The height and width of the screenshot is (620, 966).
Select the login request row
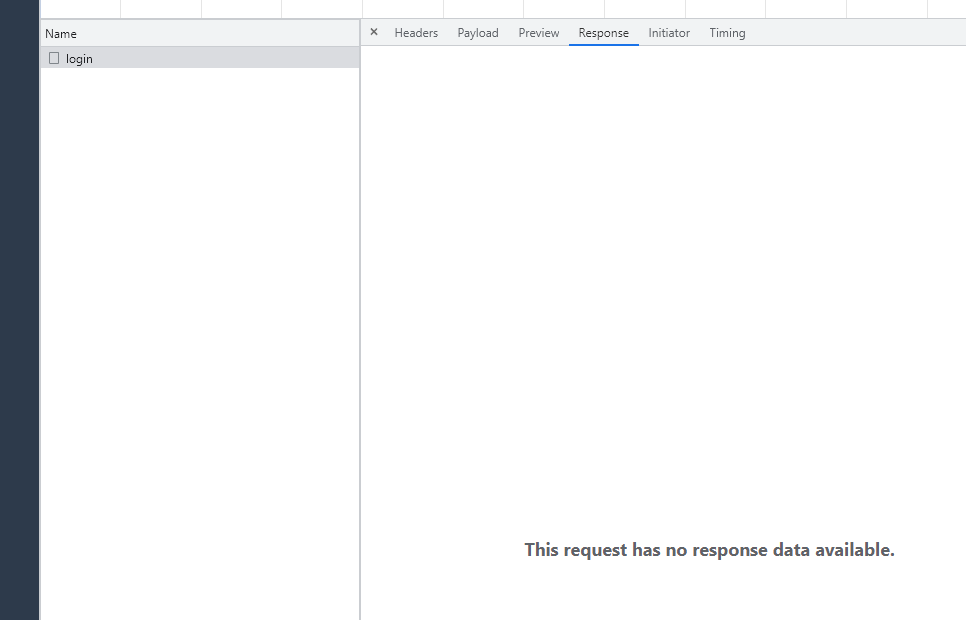click(x=200, y=58)
